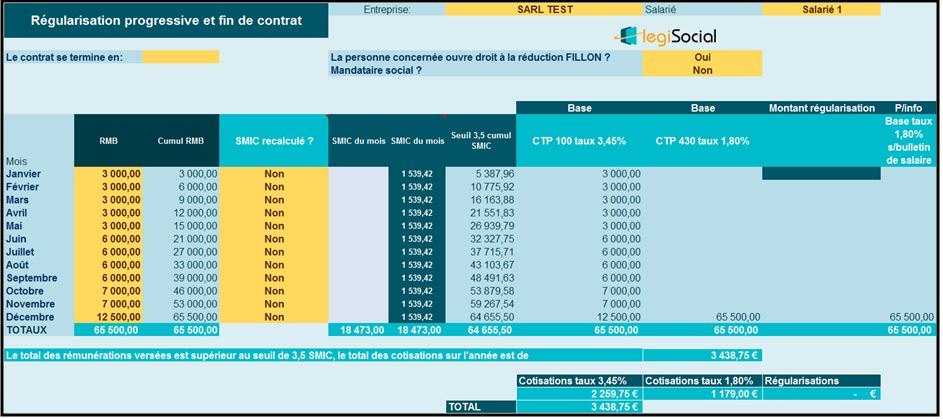Select seuil value 32 327,75

[x=481, y=239]
